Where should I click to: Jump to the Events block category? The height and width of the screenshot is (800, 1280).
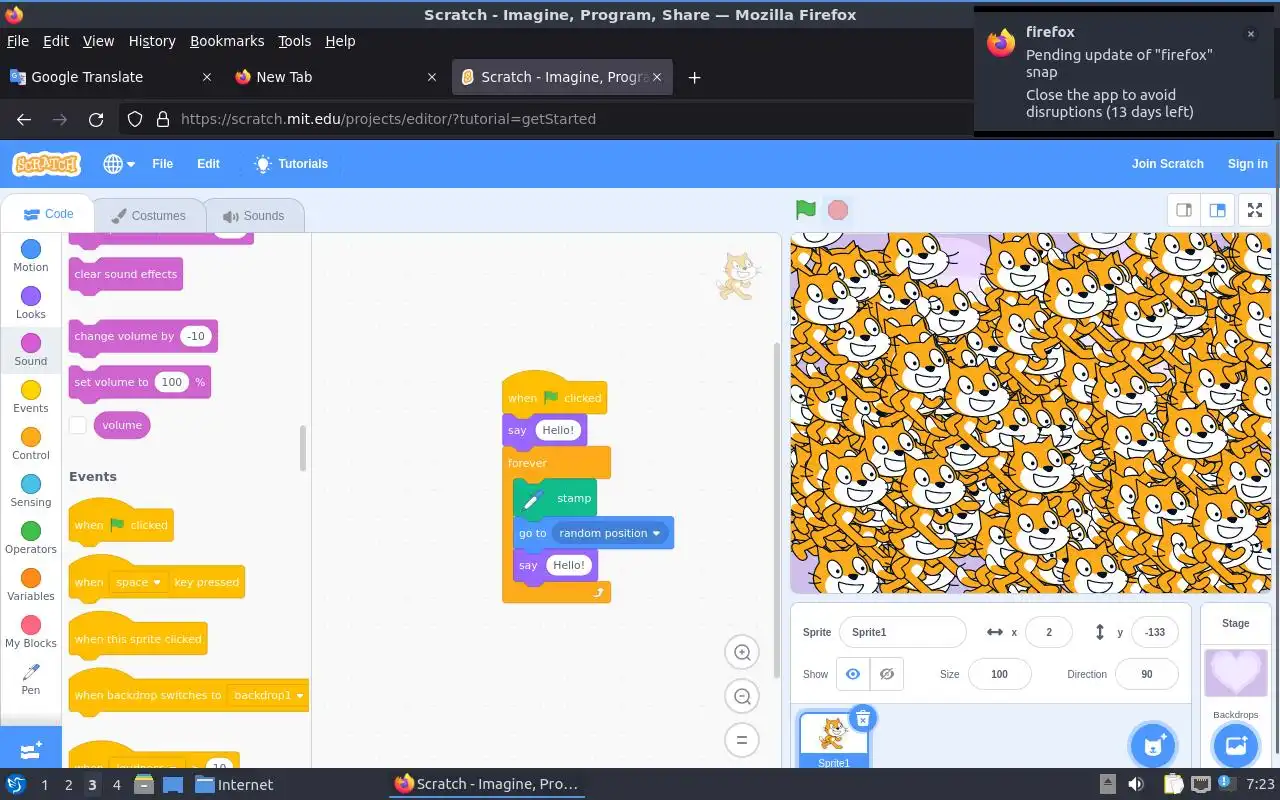pyautogui.click(x=31, y=397)
